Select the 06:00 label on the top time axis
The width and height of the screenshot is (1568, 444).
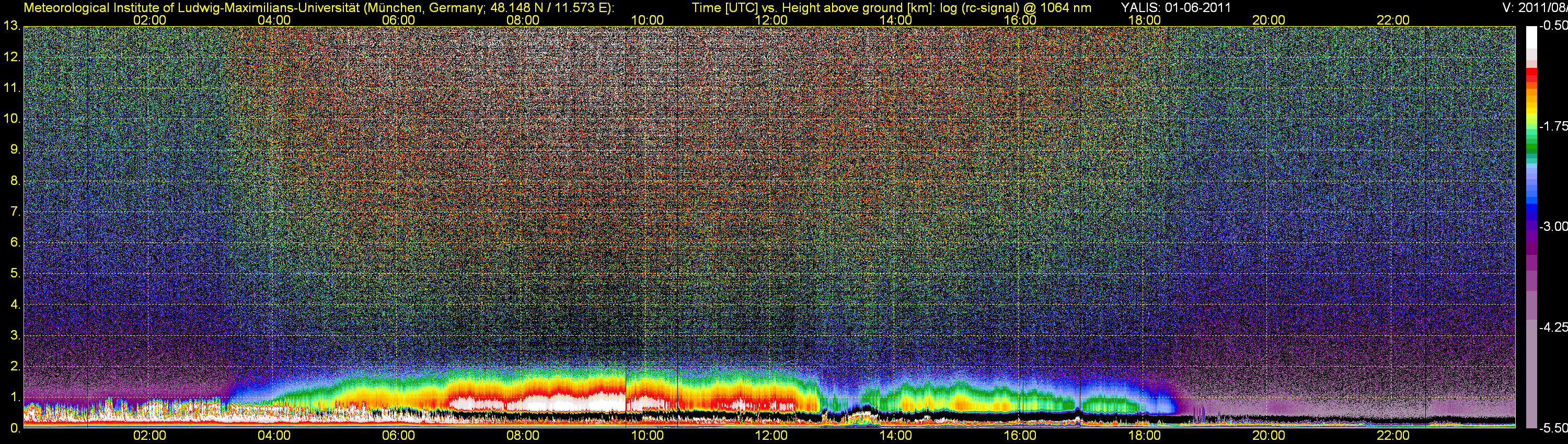point(398,20)
